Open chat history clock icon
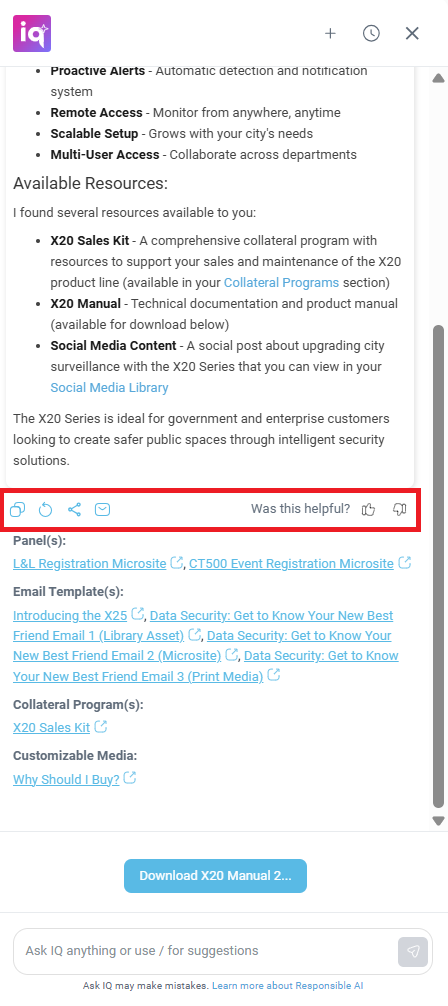The height and width of the screenshot is (1006, 448). coord(371,33)
